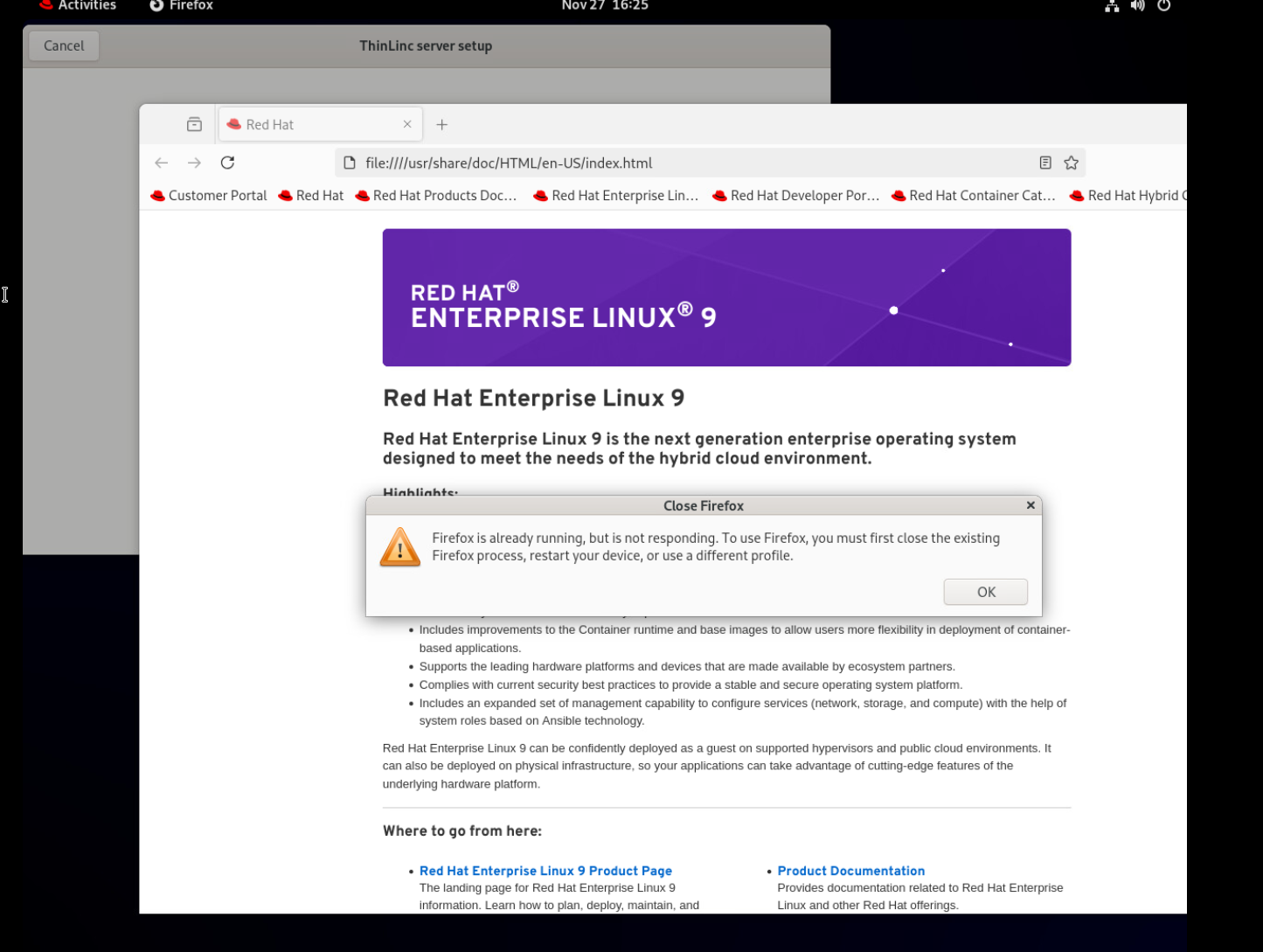This screenshot has height=952, width=1263.
Task: Go forward with the forward arrow
Action: 194,163
